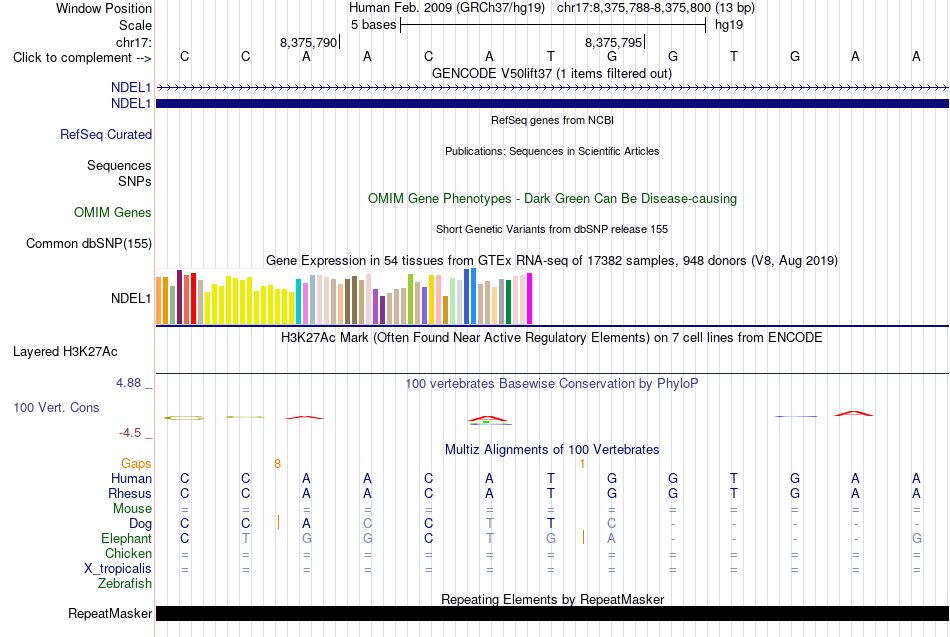The height and width of the screenshot is (637, 950).
Task: Open the NDEL1 label beside the arrowed intron line
Action: (x=131, y=87)
